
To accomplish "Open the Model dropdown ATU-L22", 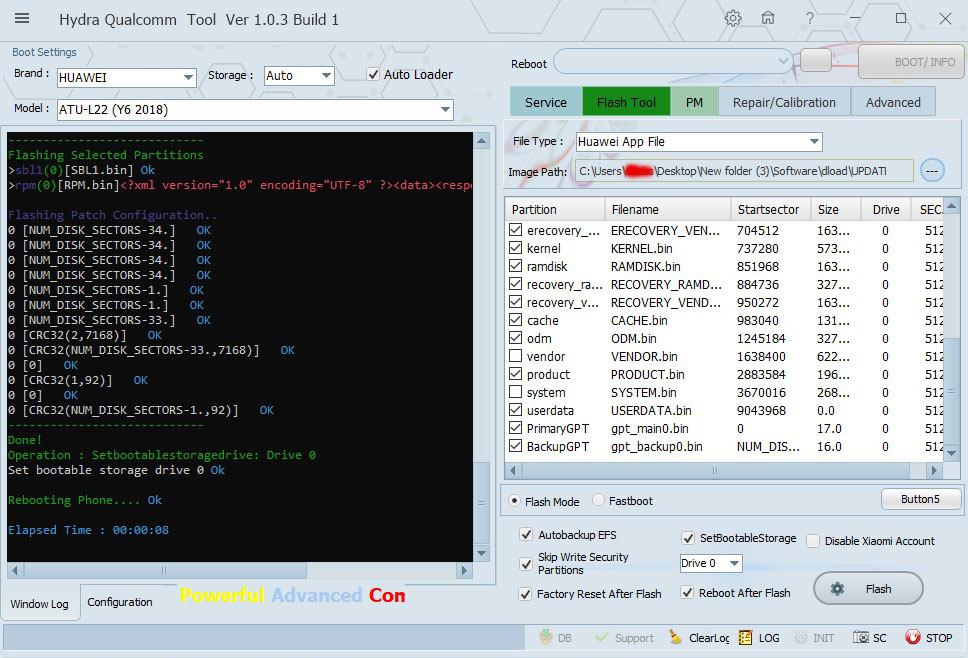I will (445, 109).
